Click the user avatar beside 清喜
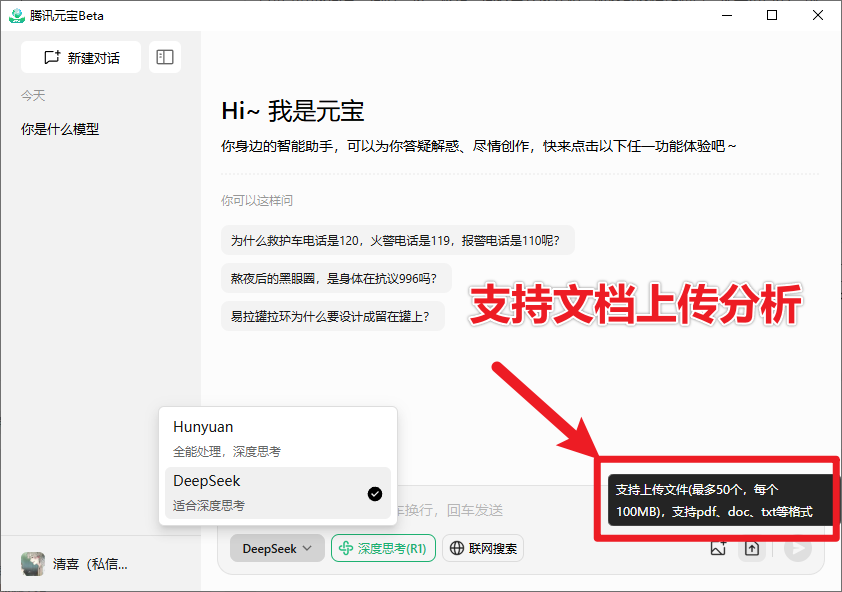The image size is (842, 592). point(33,563)
